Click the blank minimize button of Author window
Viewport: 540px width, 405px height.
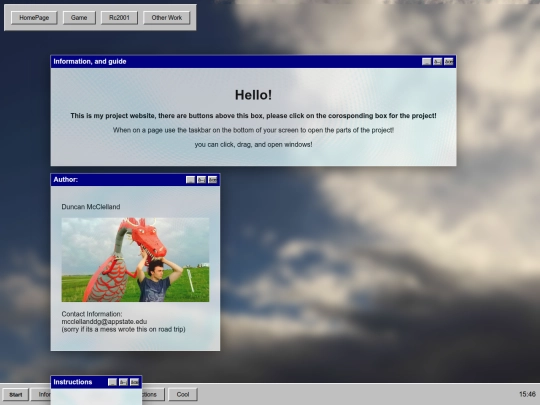tap(190, 180)
